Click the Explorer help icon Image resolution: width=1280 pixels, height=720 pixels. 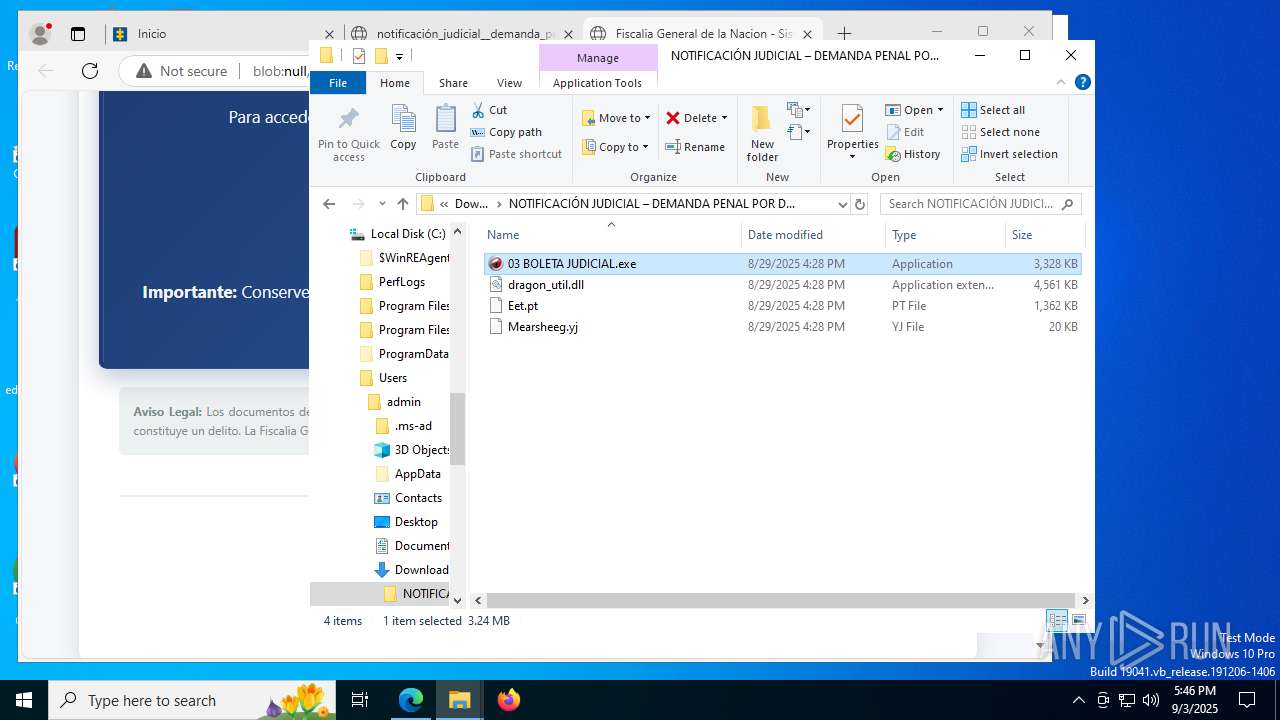[1082, 82]
